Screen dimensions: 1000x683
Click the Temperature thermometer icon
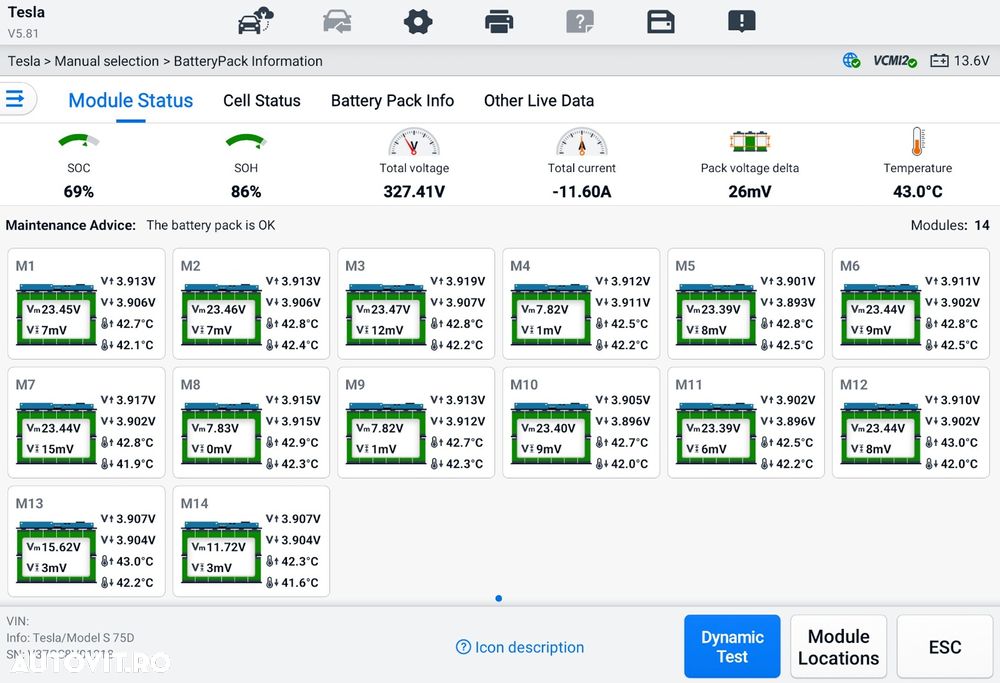(917, 141)
